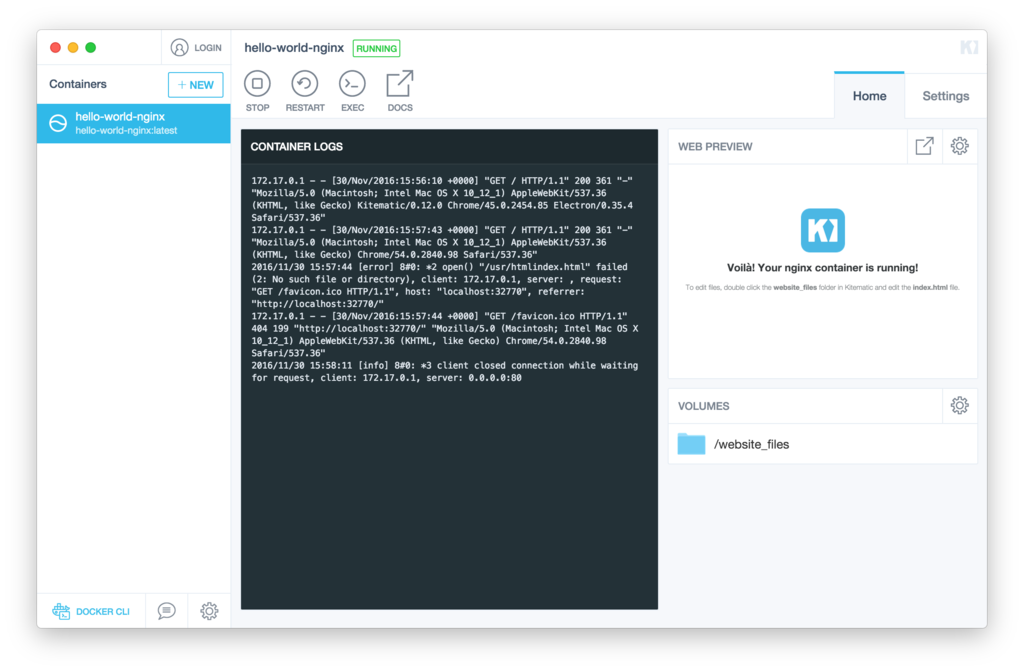1024x672 pixels.
Task: Click 'Voilà! Your nginx container is running!' text
Action: click(x=822, y=268)
